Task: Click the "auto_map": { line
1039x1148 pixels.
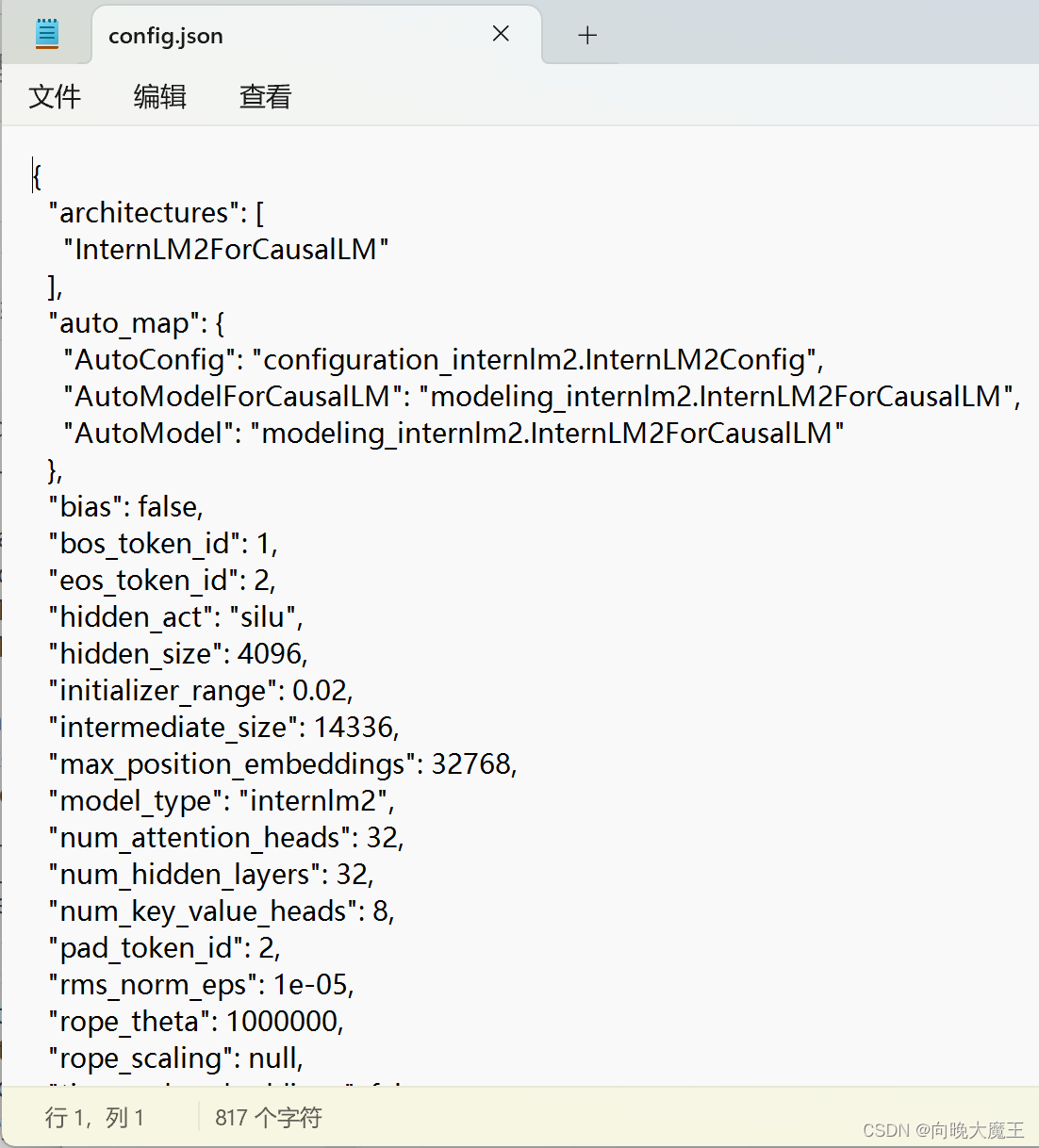Action: (137, 323)
